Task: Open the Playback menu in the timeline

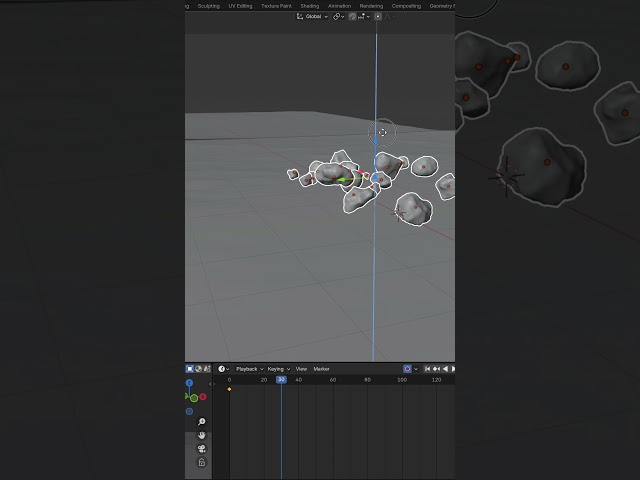Action: click(249, 369)
